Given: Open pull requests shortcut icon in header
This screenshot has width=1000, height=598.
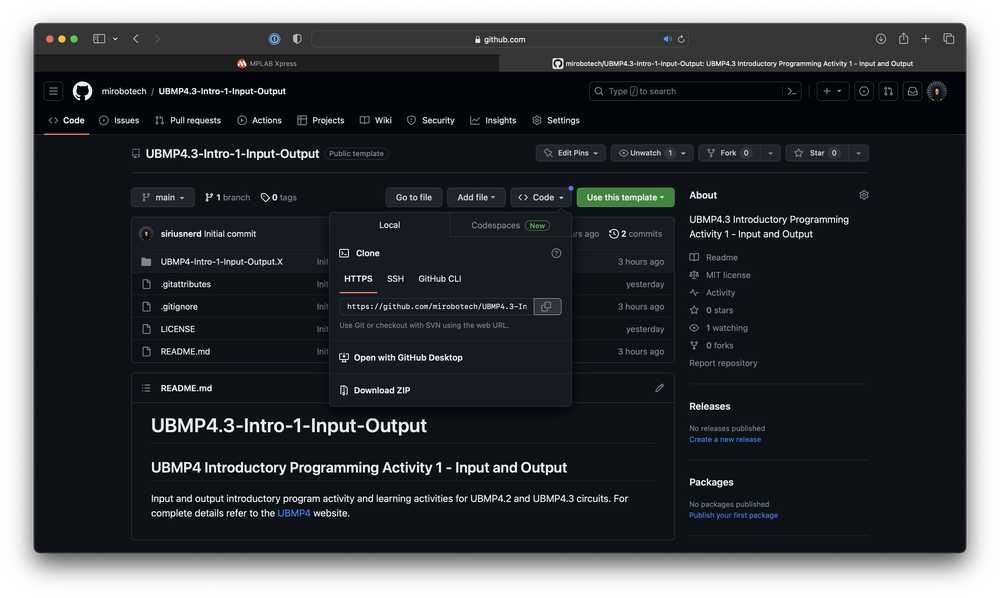Looking at the screenshot, I should click(888, 91).
